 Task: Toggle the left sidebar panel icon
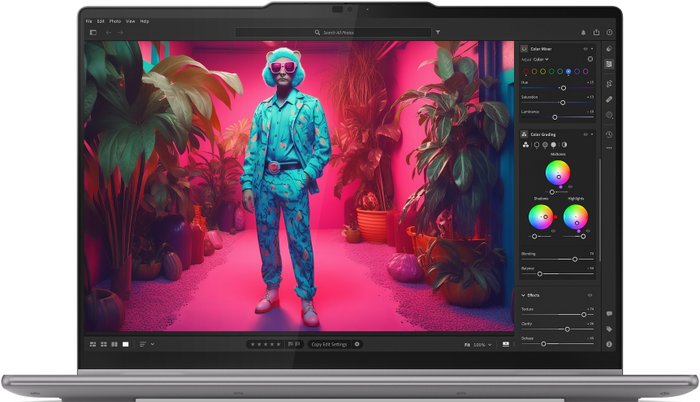[92, 32]
